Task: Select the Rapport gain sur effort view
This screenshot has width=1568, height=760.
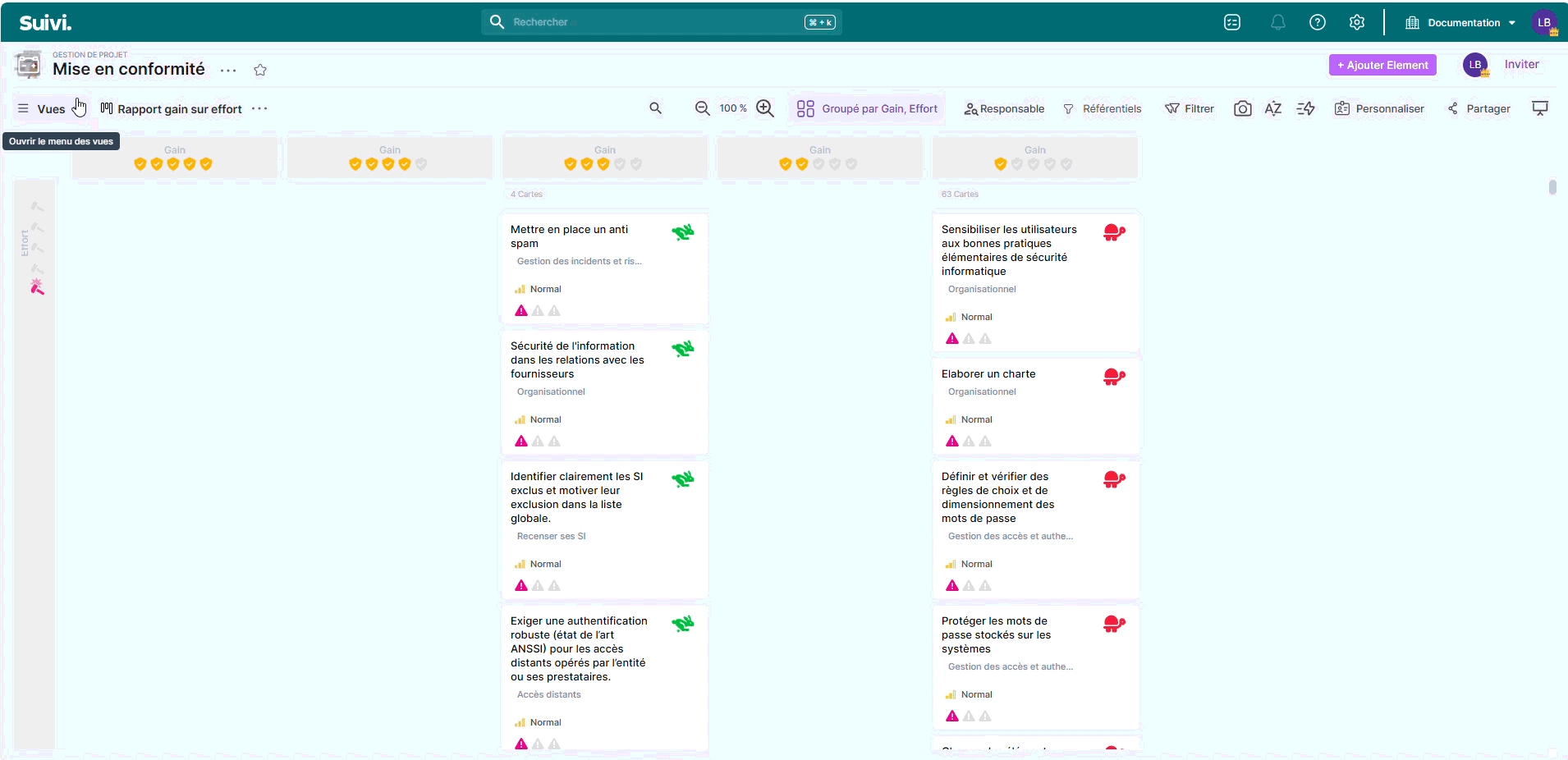Action: (x=172, y=108)
